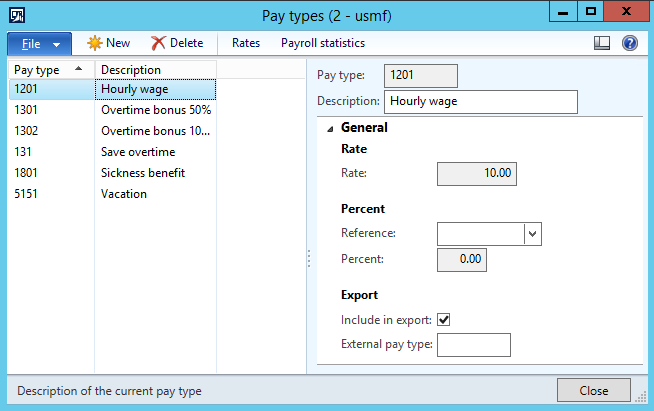
Task: Toggle the Include in export checkbox
Action: click(444, 320)
